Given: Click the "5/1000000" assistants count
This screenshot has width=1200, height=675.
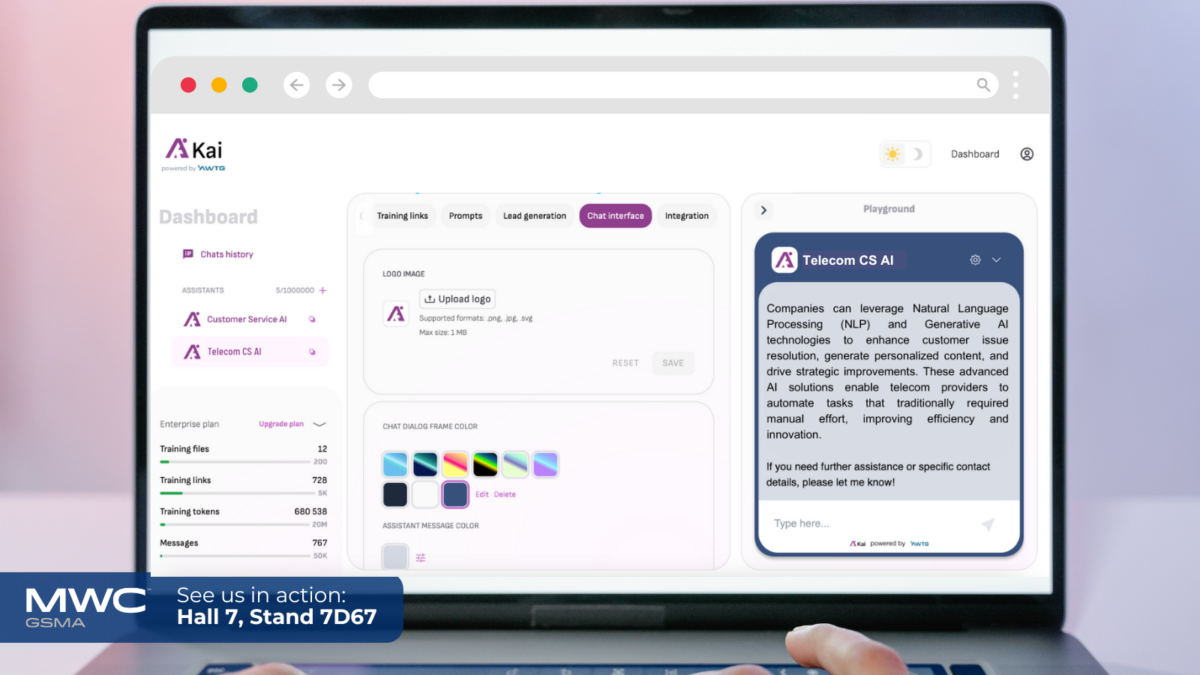Looking at the screenshot, I should (293, 290).
